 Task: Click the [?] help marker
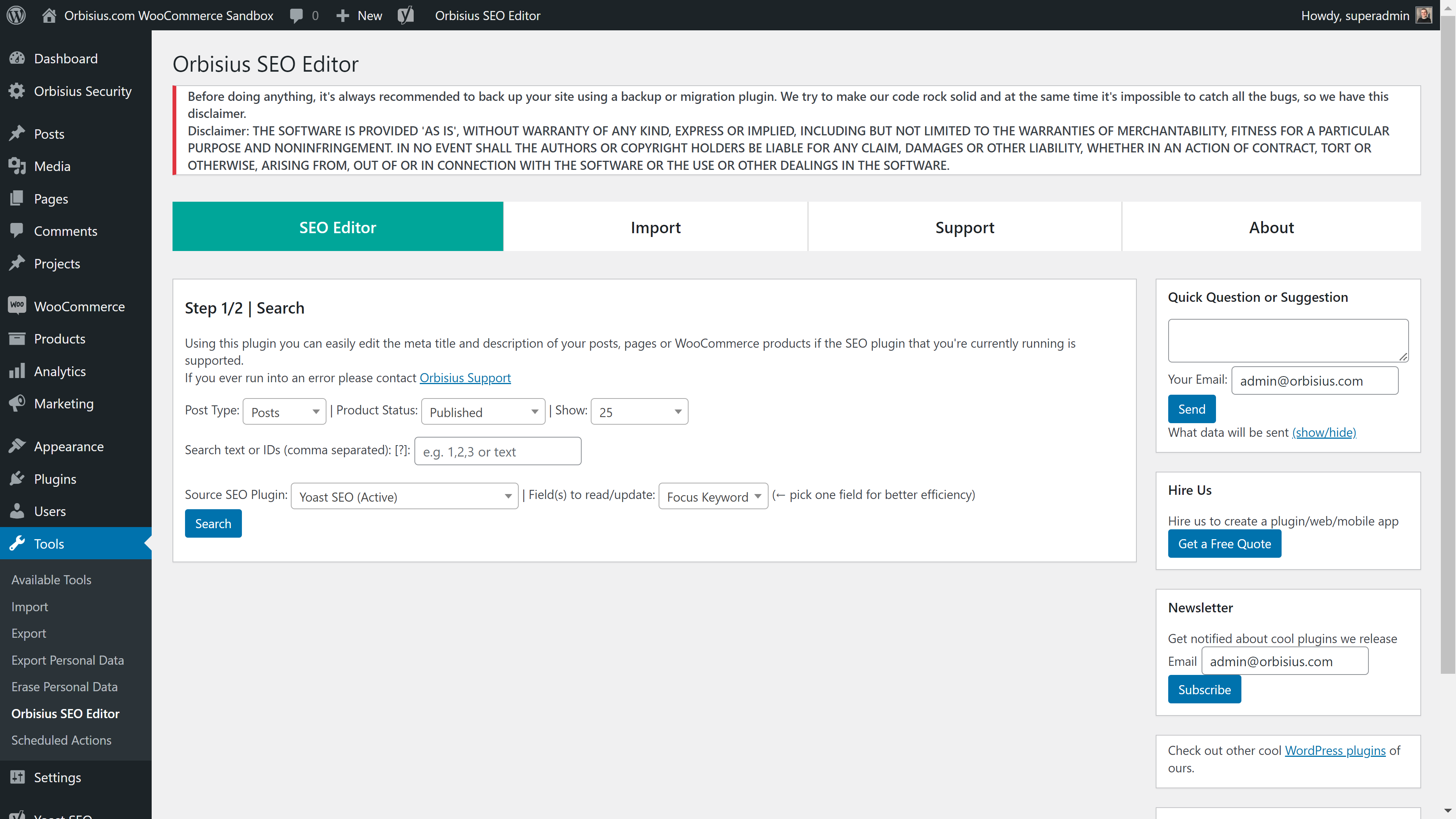[401, 450]
